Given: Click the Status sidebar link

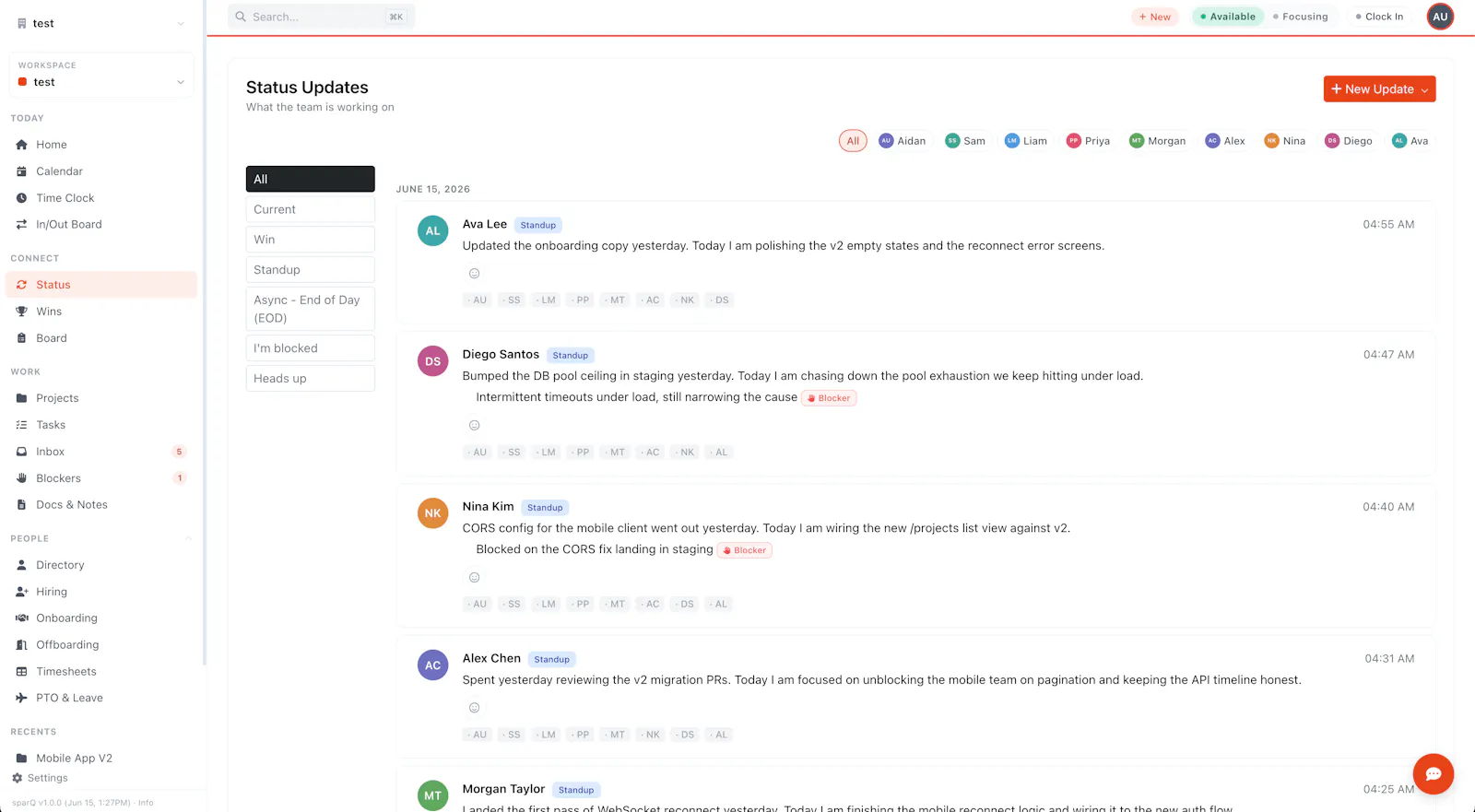Looking at the screenshot, I should click(101, 285).
